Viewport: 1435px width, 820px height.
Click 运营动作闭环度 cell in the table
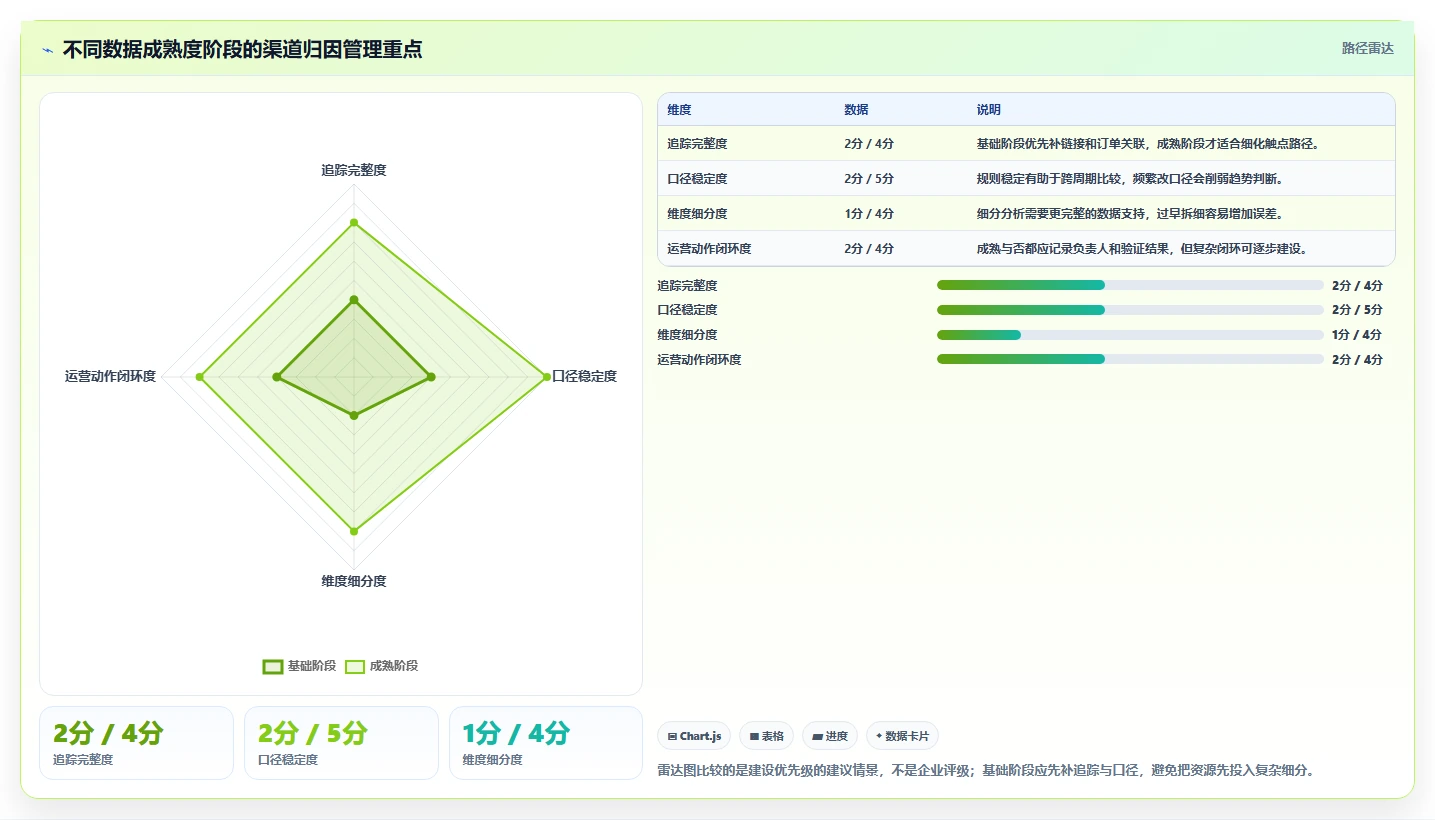pyautogui.click(x=709, y=249)
